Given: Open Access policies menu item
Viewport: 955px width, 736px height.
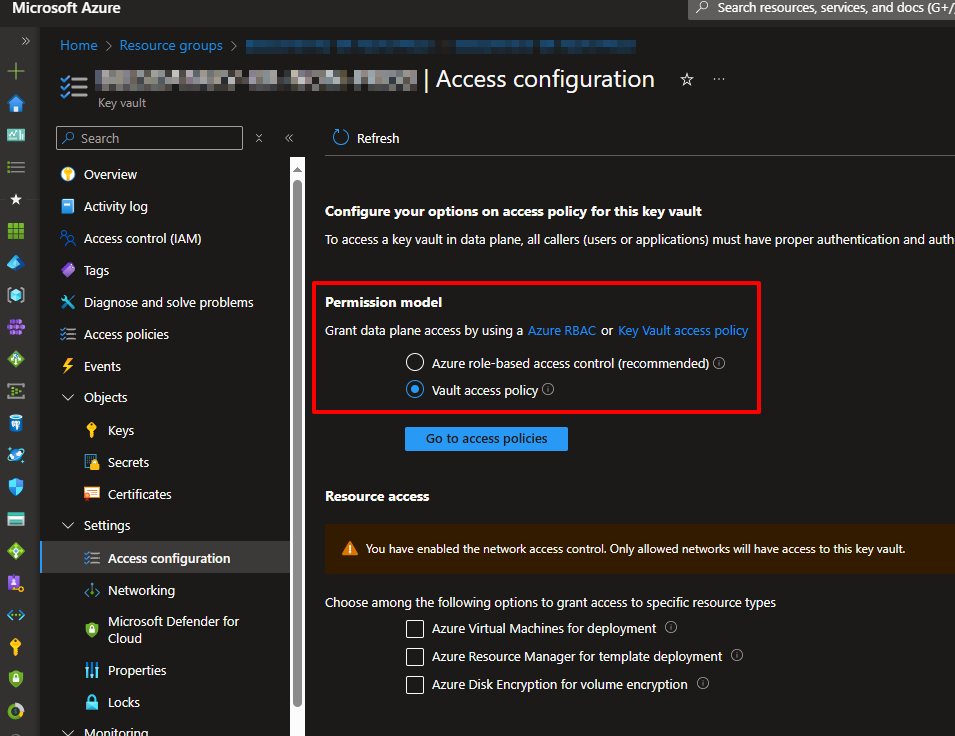Looking at the screenshot, I should click(x=126, y=334).
